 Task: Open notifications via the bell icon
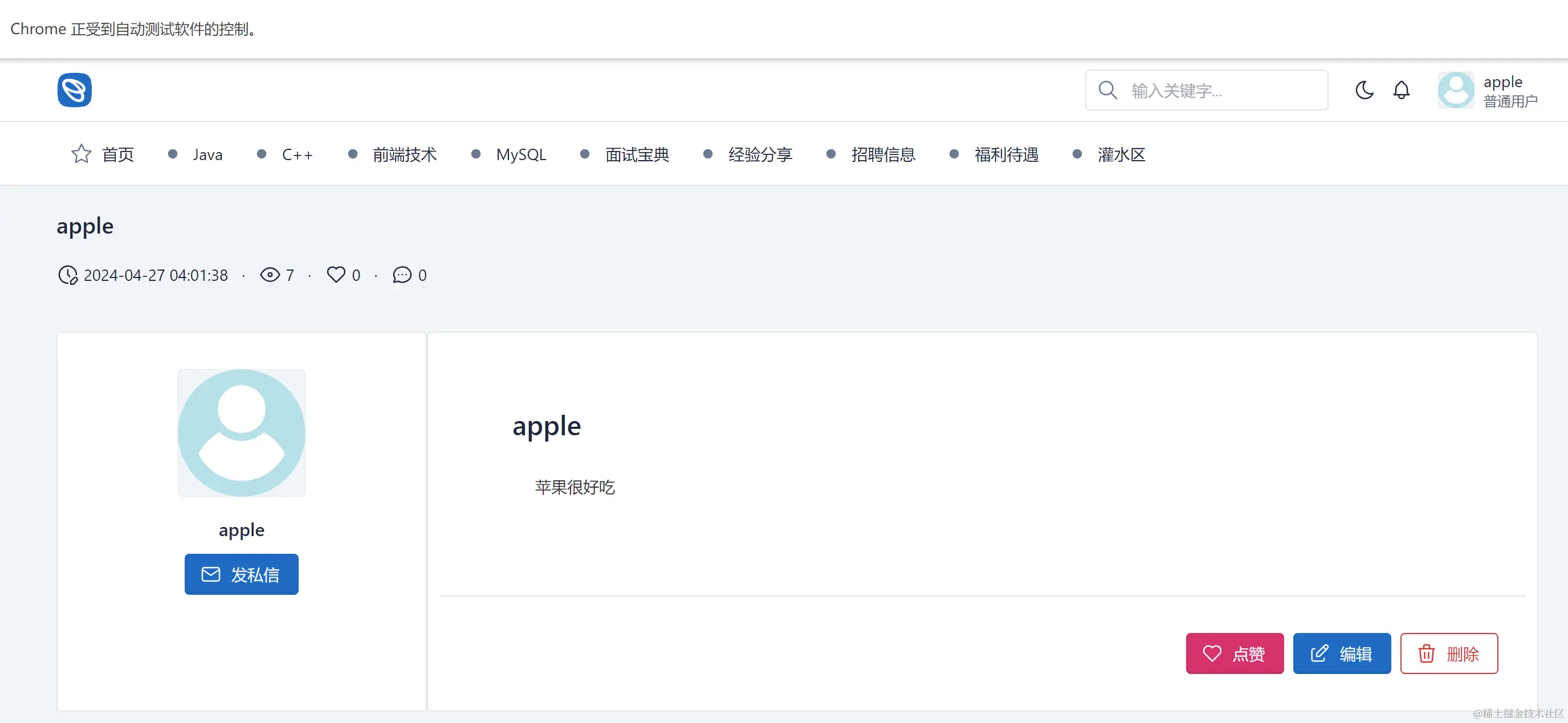1401,90
